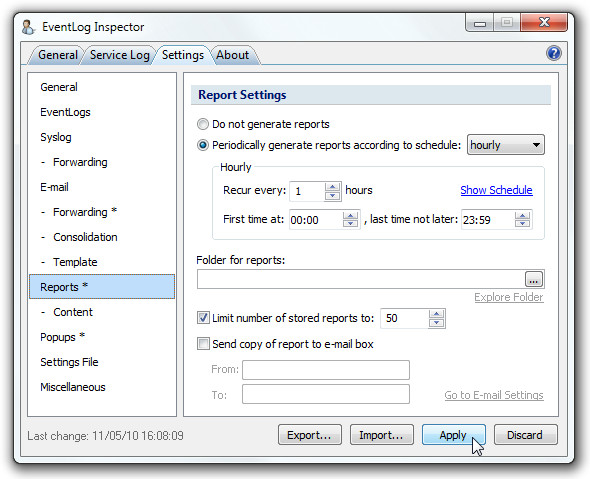Click the From e-mail field
Image resolution: width=590 pixels, height=479 pixels.
click(x=326, y=370)
